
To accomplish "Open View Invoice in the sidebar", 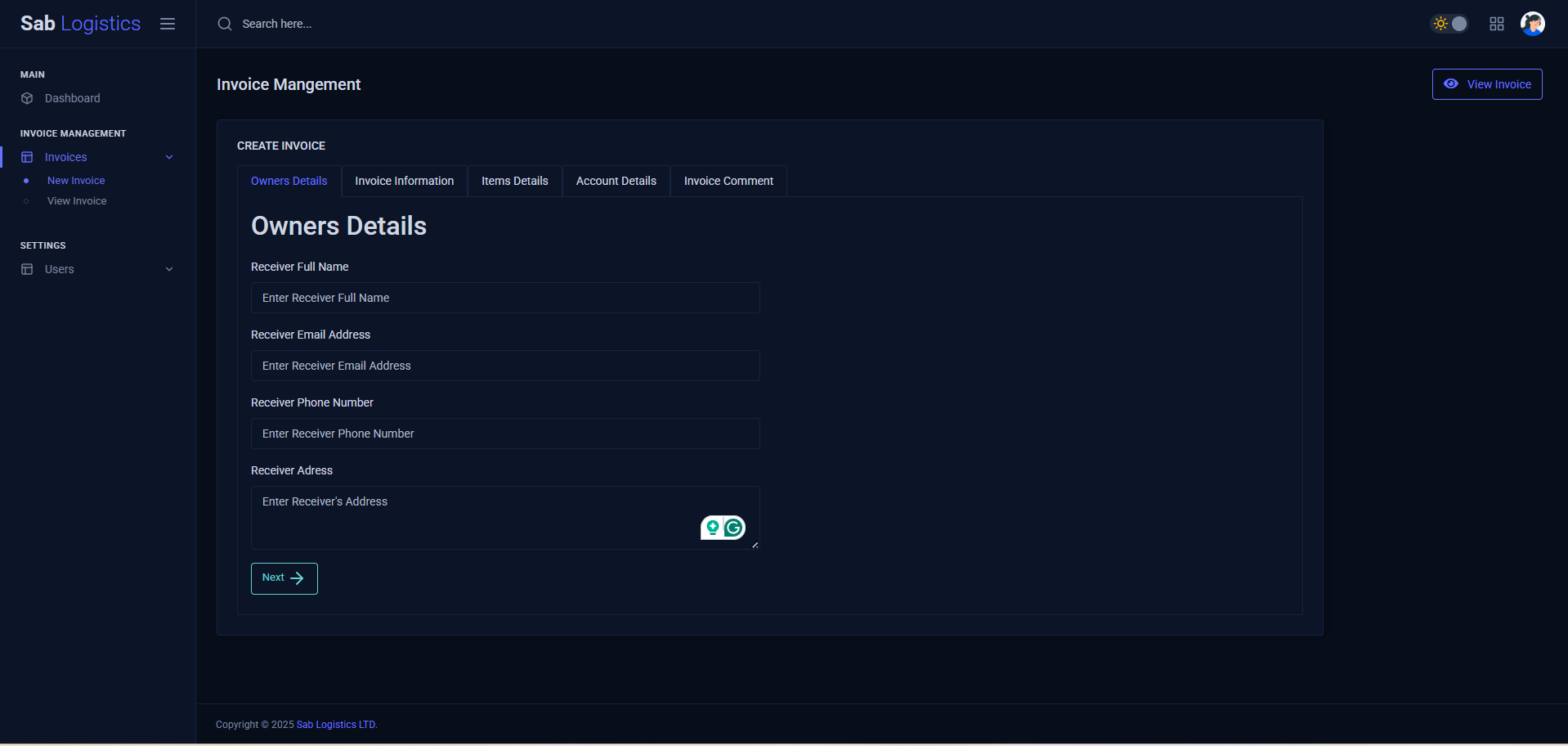I will tap(77, 201).
